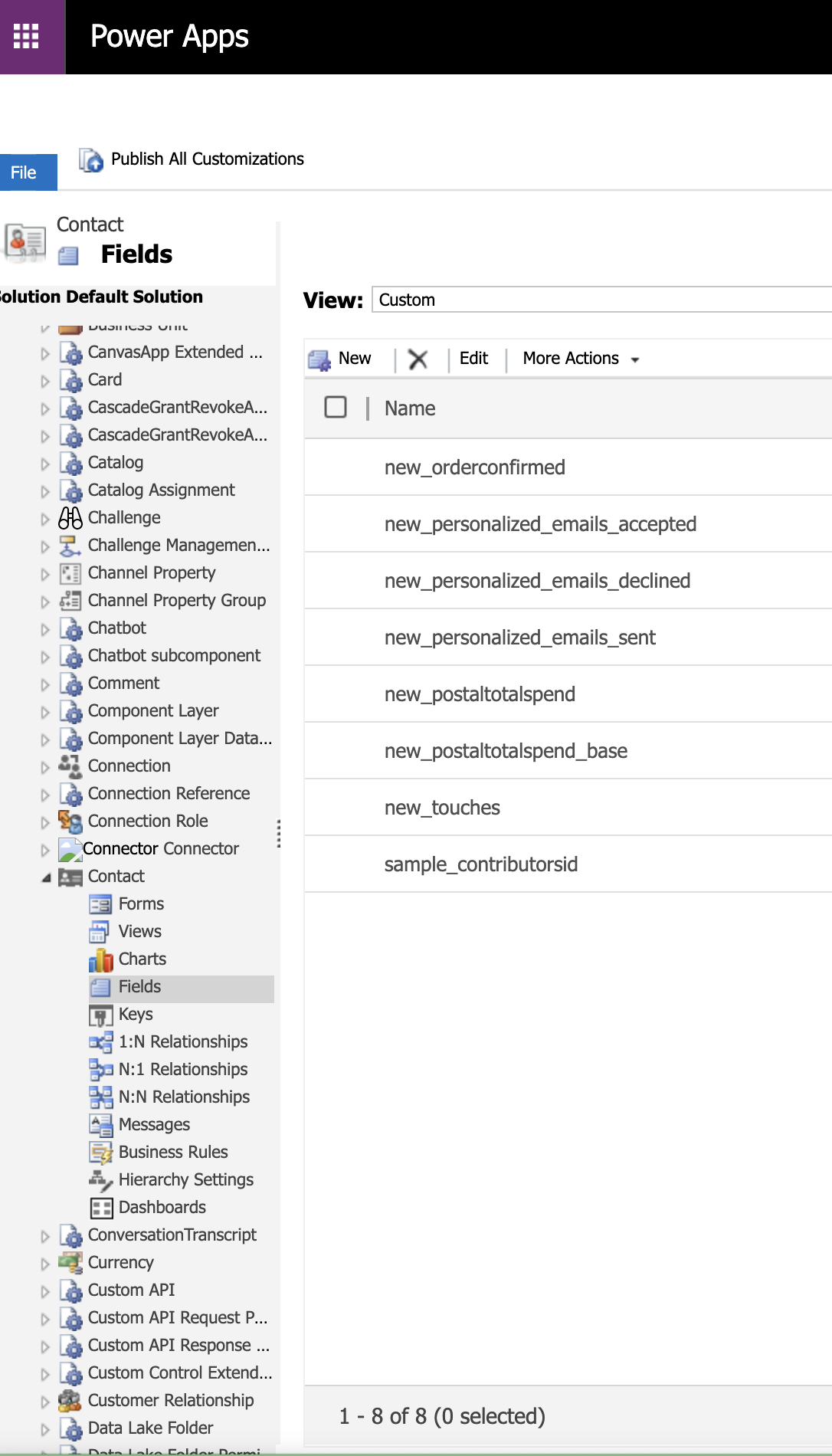
Task: Click the delete X icon in toolbar
Action: pyautogui.click(x=418, y=359)
